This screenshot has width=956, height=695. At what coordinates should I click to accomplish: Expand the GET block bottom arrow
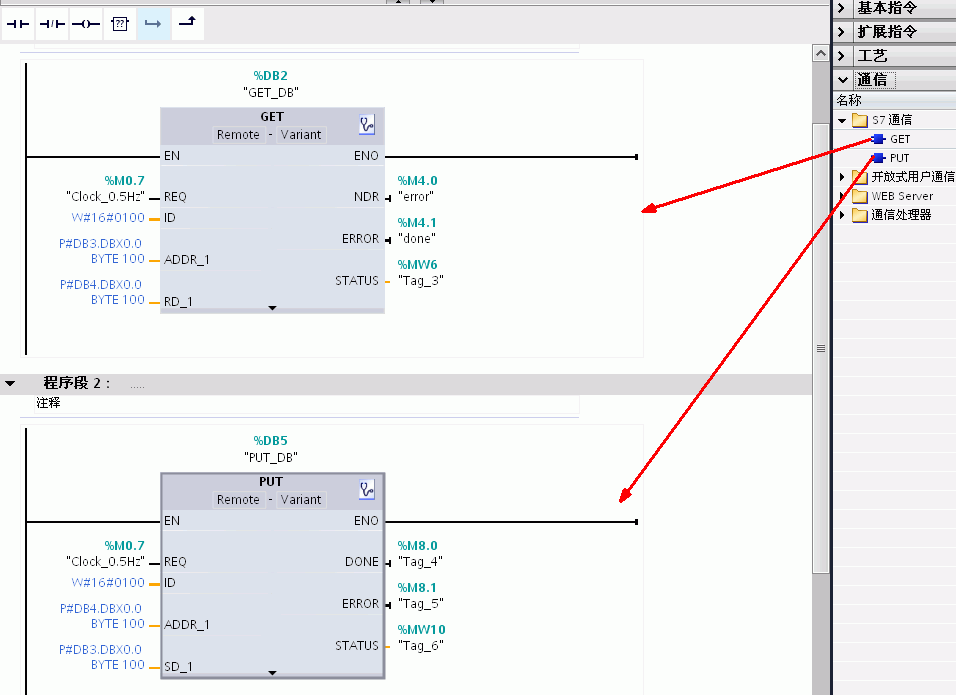click(272, 308)
